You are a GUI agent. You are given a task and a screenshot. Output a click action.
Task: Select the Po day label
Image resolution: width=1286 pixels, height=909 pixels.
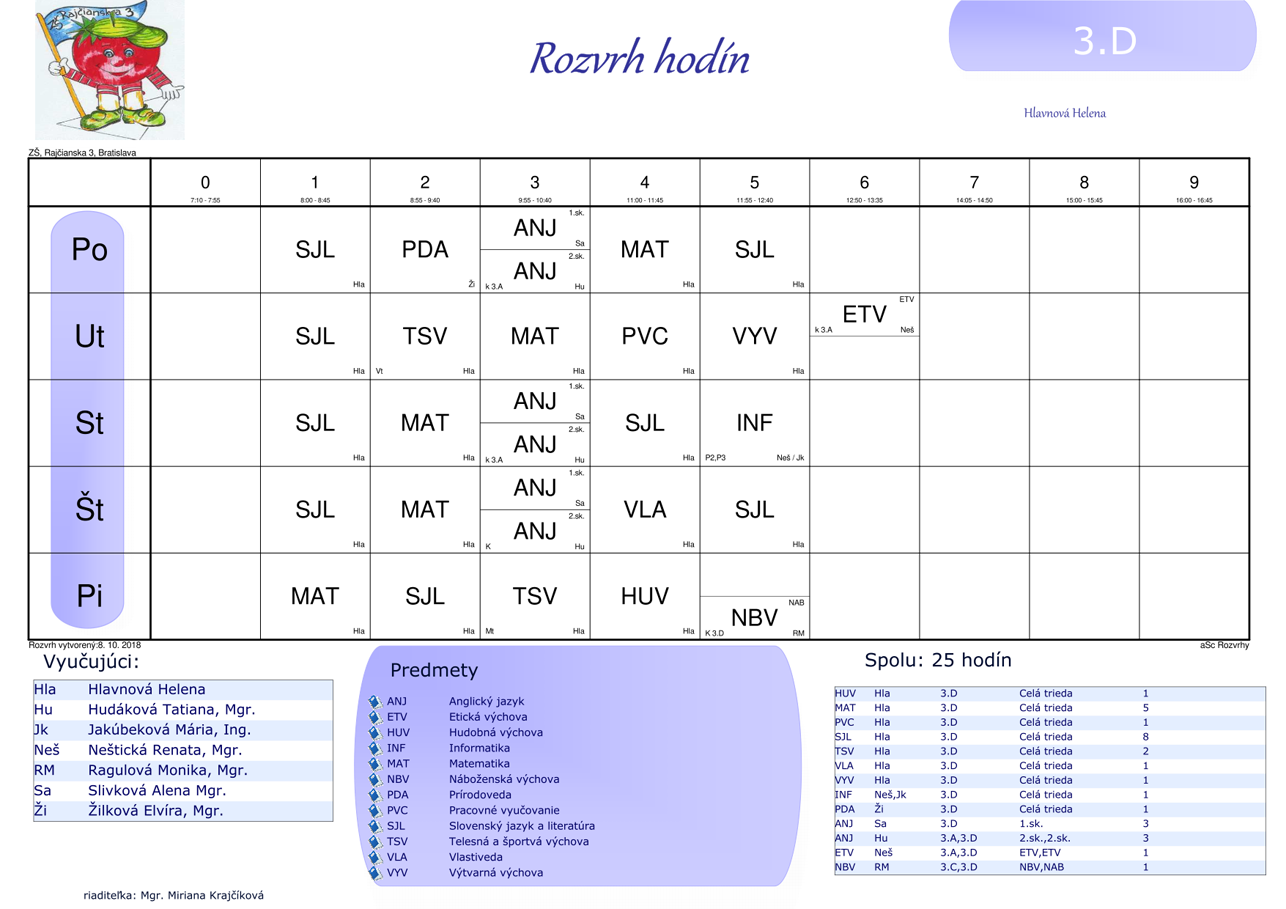click(x=89, y=250)
